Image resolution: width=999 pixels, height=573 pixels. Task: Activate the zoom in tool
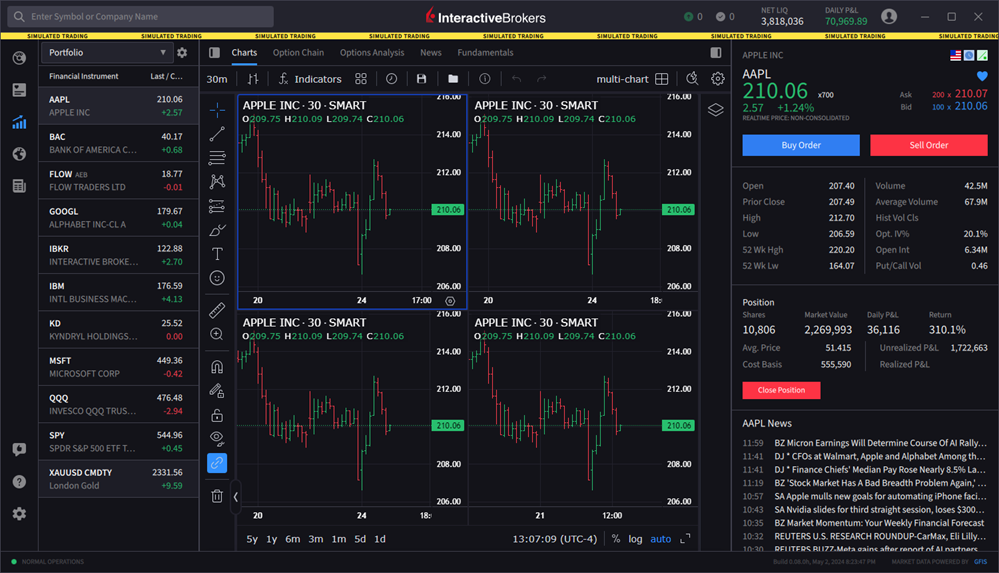[x=217, y=335]
